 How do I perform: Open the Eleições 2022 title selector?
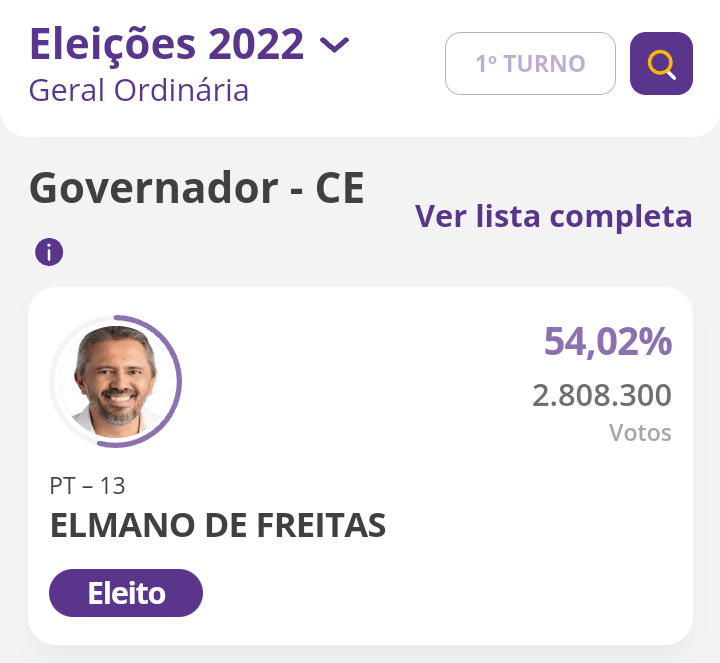[x=166, y=44]
